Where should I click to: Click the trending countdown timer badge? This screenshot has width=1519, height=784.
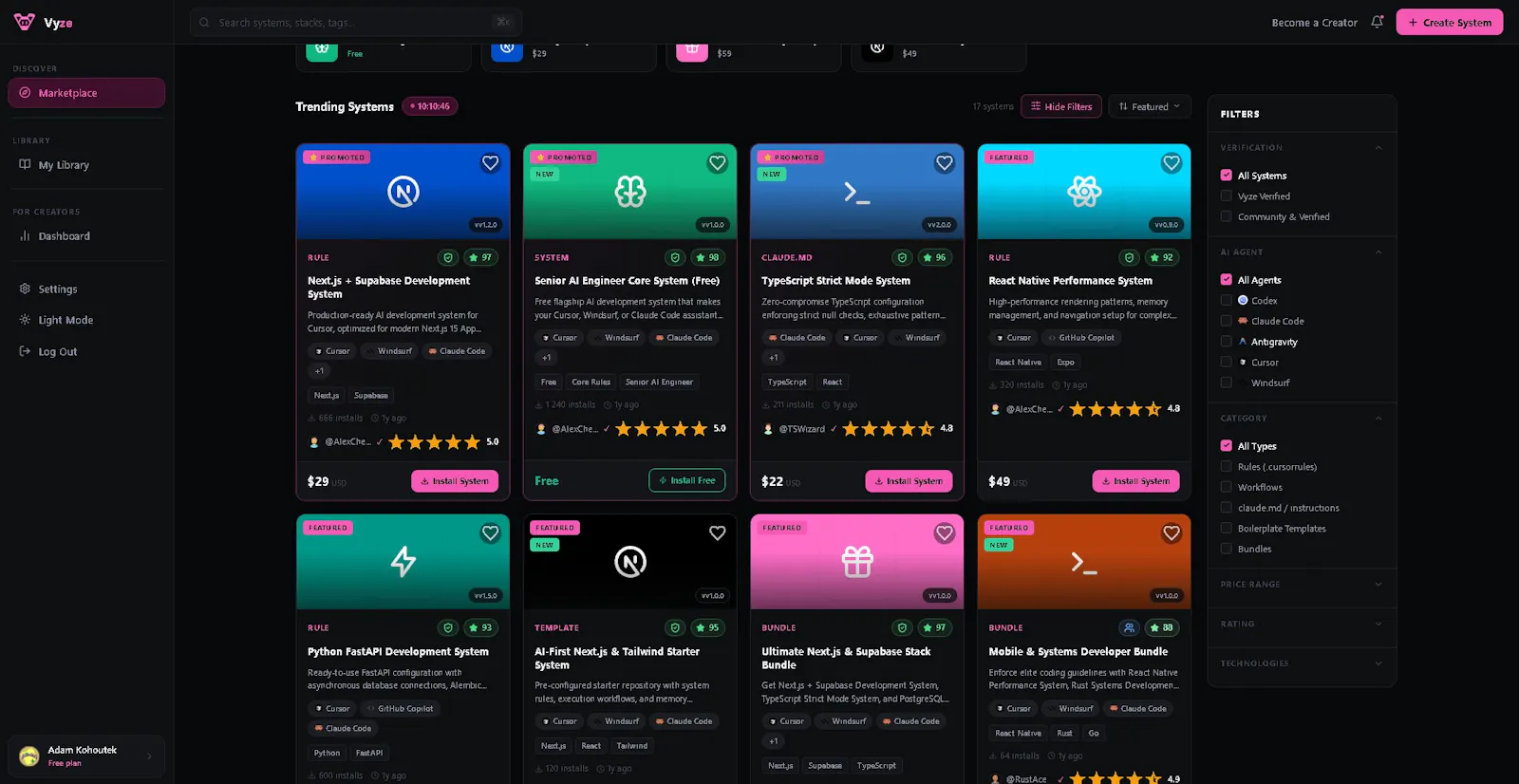(x=430, y=106)
